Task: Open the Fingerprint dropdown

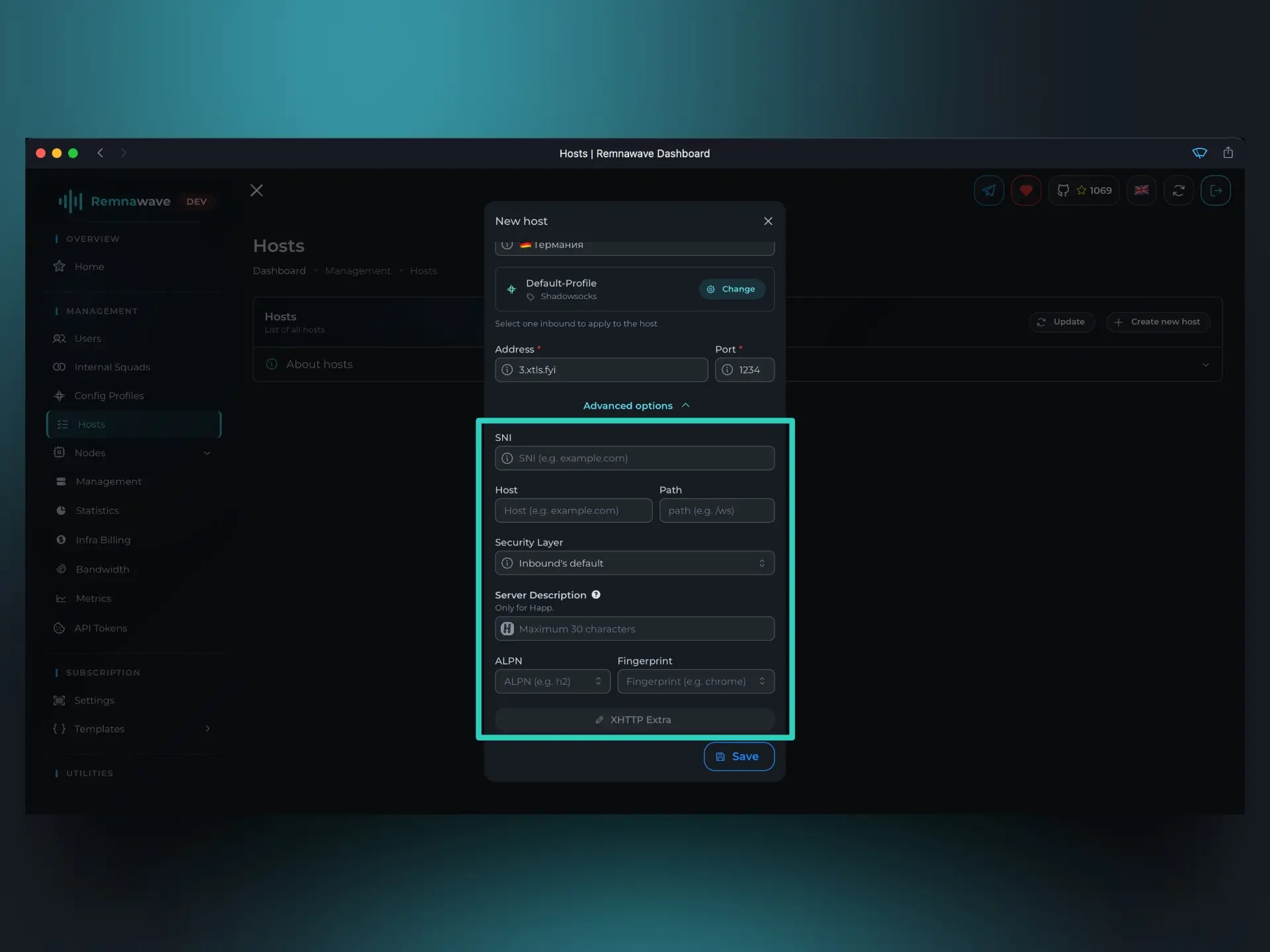Action: (696, 681)
